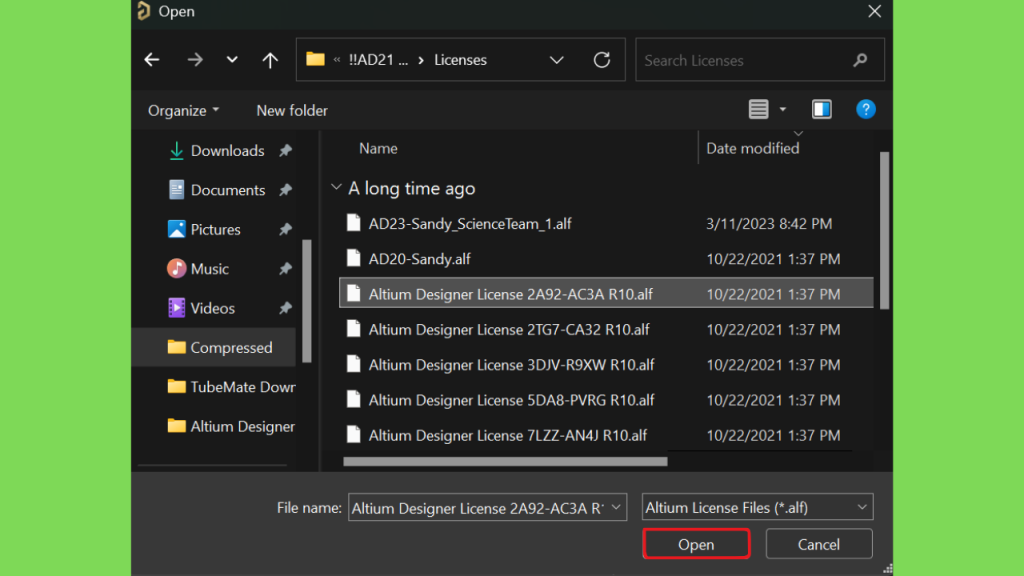Image resolution: width=1024 pixels, height=576 pixels.
Task: Sort by Date modified column header
Action: [752, 148]
